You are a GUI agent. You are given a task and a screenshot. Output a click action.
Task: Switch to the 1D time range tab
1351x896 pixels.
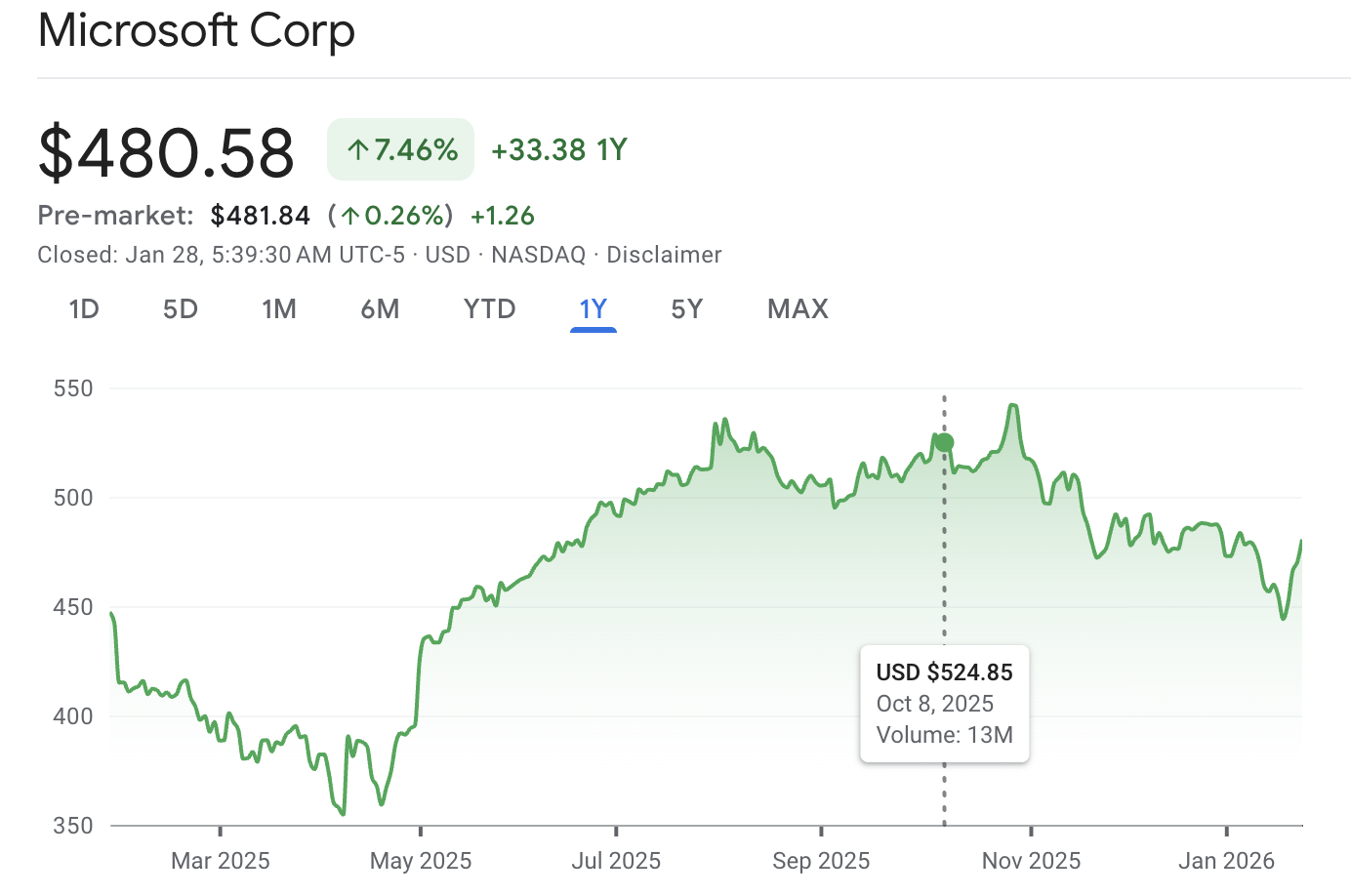pyautogui.click(x=84, y=308)
